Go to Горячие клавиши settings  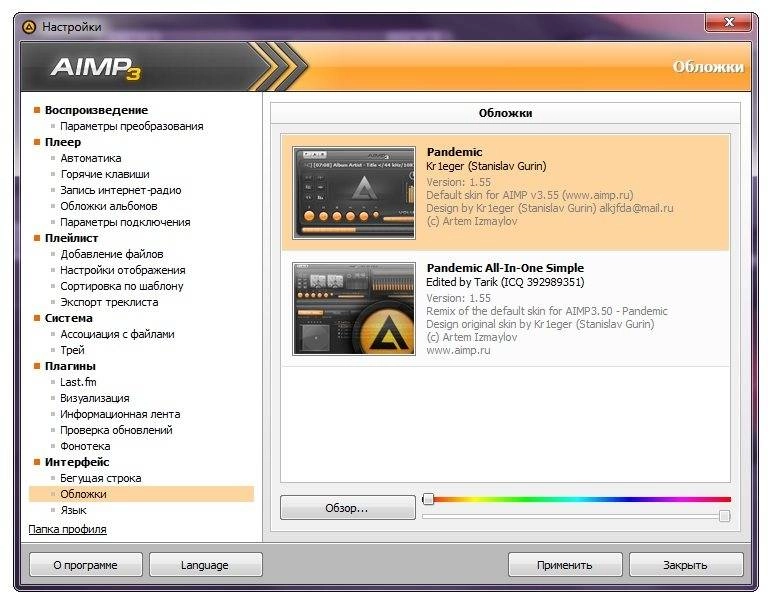click(105, 174)
